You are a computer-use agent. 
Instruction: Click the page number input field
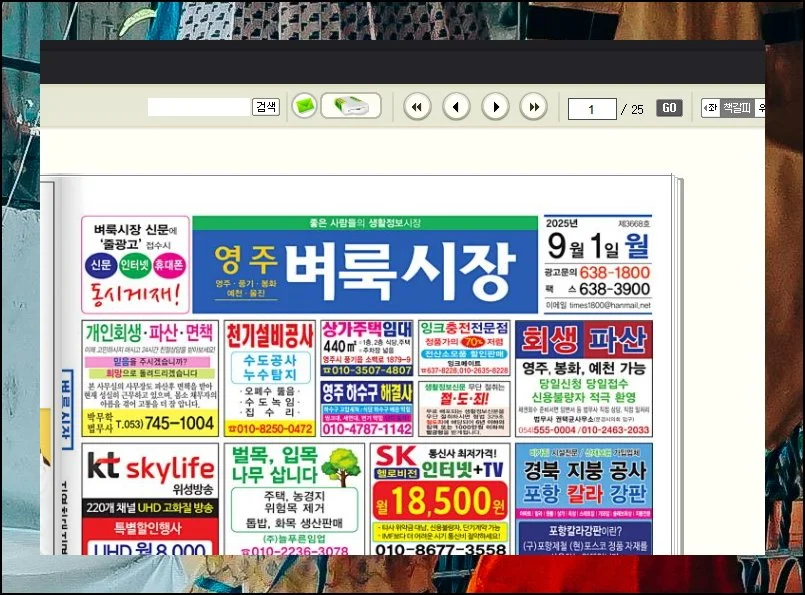click(x=592, y=109)
